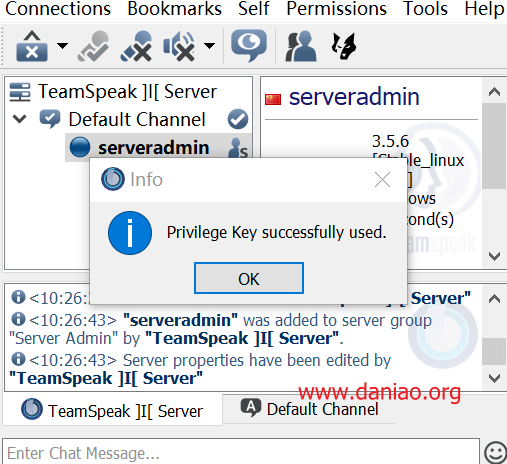Open the Bookmarks menu
Screen dimensions: 507x464
point(174,9)
